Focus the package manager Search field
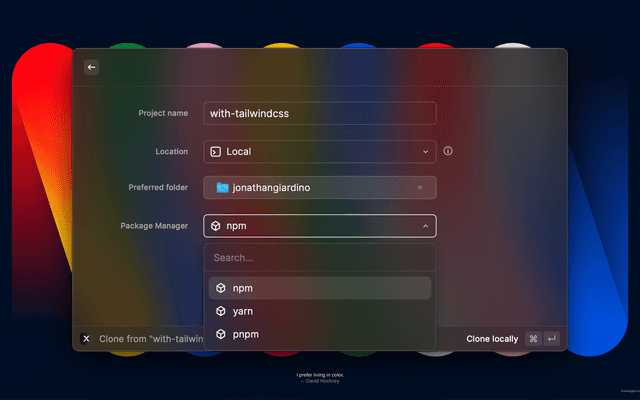Image resolution: width=640 pixels, height=400 pixels. [319, 257]
